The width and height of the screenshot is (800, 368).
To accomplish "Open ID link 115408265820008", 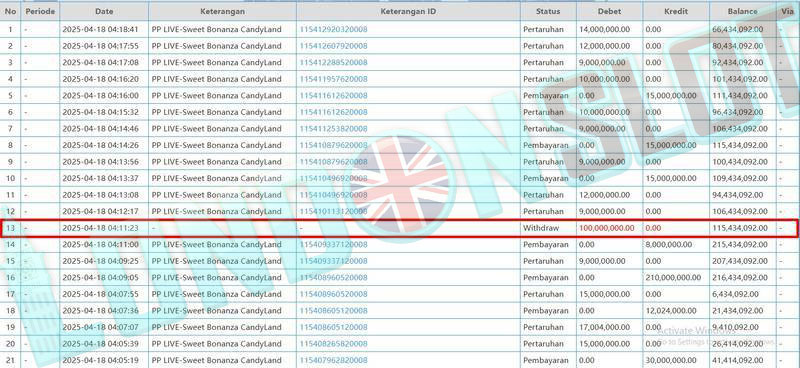I will click(333, 344).
